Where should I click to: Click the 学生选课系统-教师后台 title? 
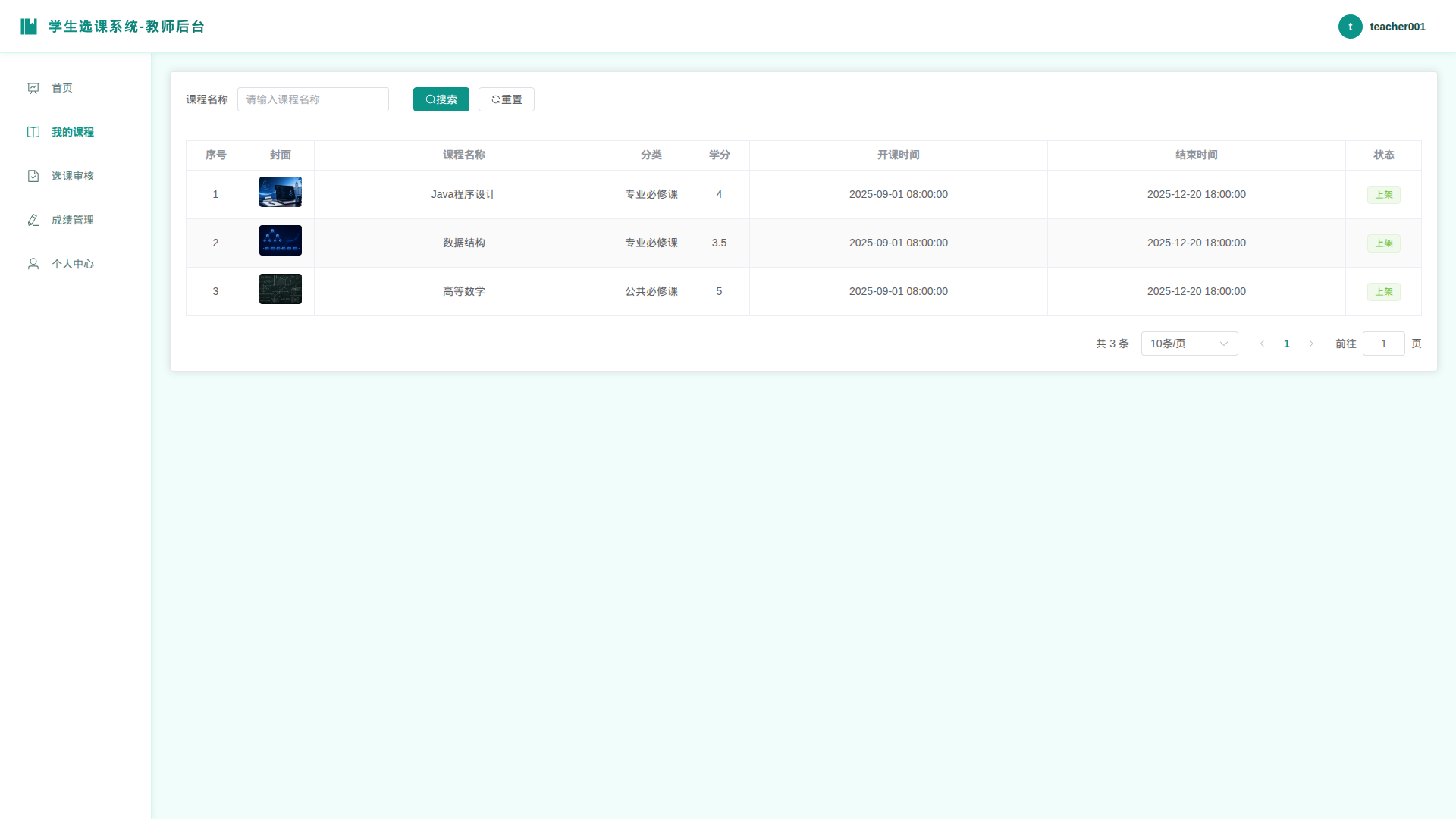click(127, 27)
